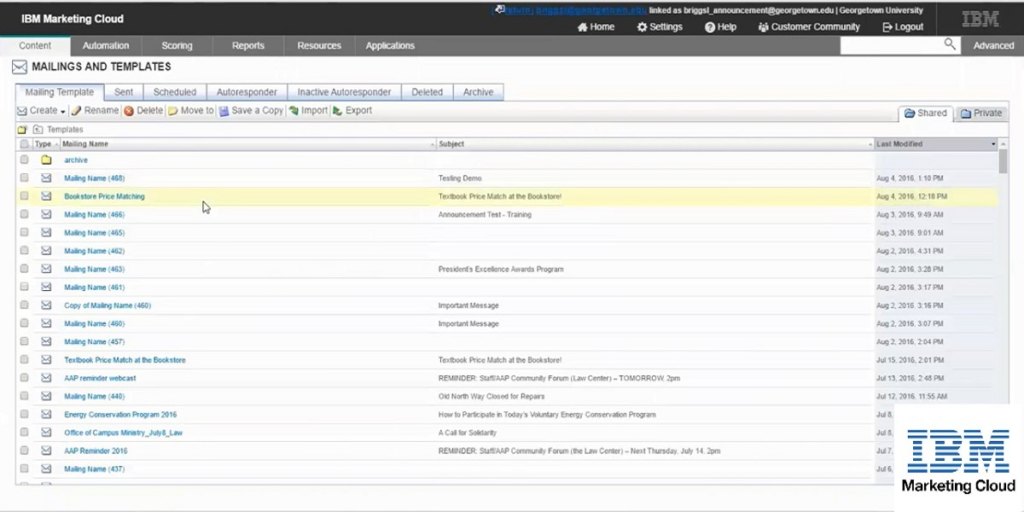
Task: Click the Move to folder button
Action: 191,111
